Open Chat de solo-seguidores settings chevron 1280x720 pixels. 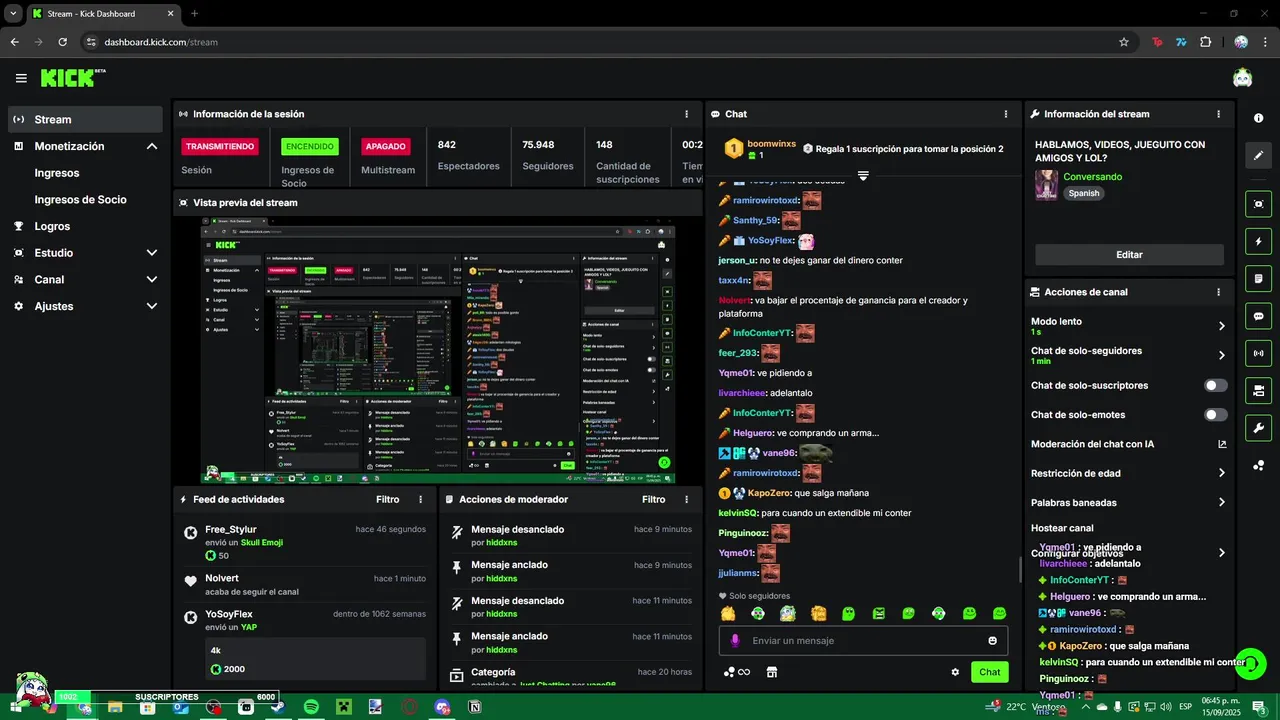[x=1222, y=355]
